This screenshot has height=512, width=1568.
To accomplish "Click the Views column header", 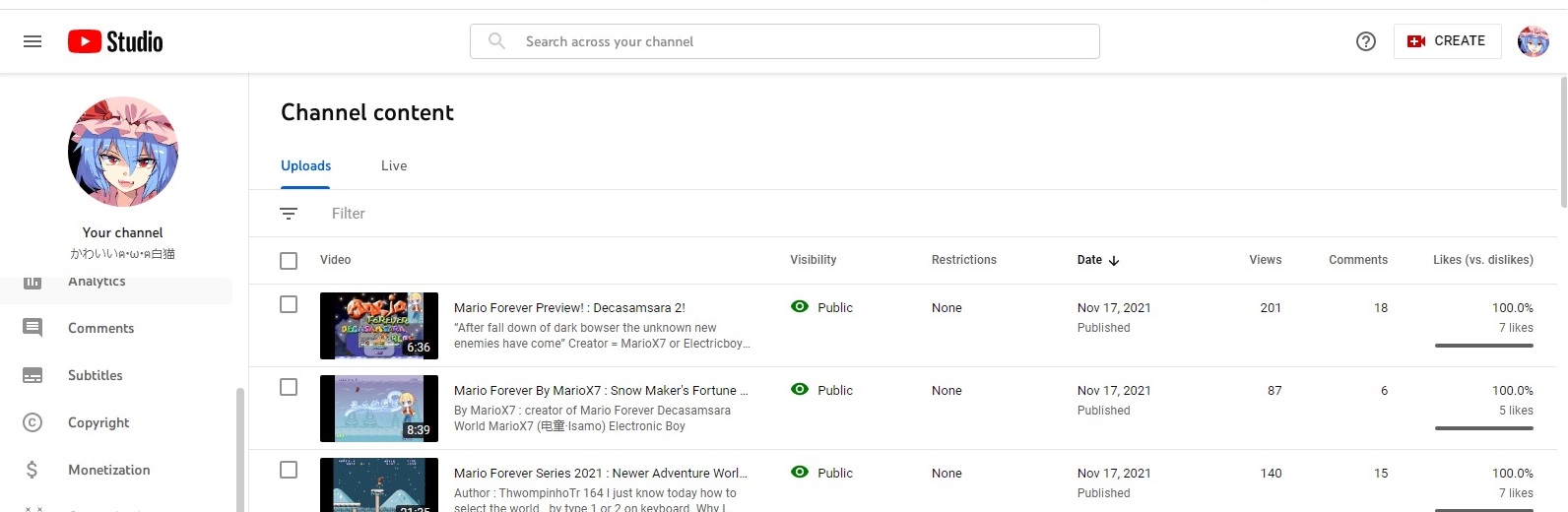I will coord(1266,260).
